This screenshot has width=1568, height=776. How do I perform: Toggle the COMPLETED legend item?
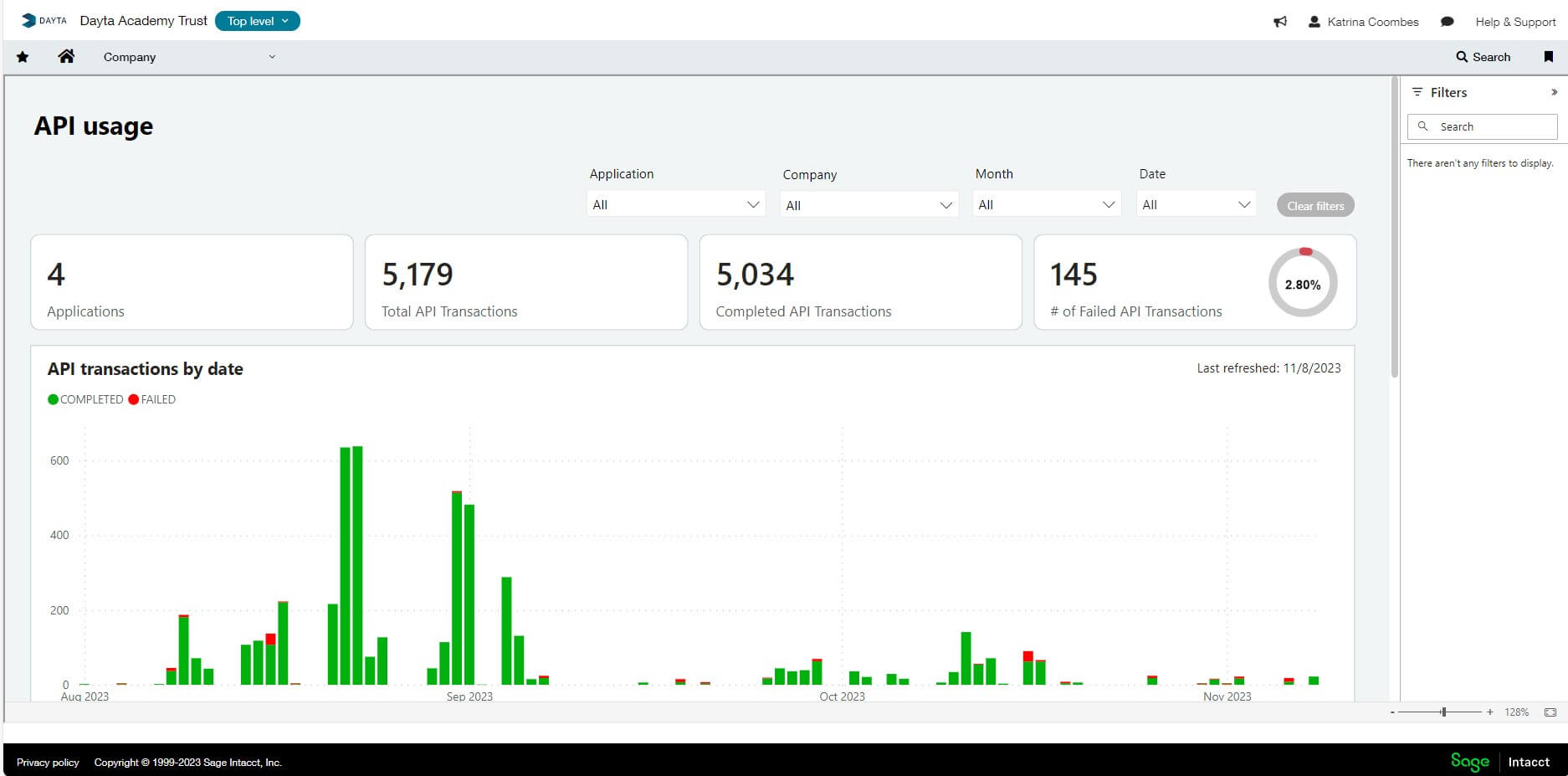click(x=85, y=399)
